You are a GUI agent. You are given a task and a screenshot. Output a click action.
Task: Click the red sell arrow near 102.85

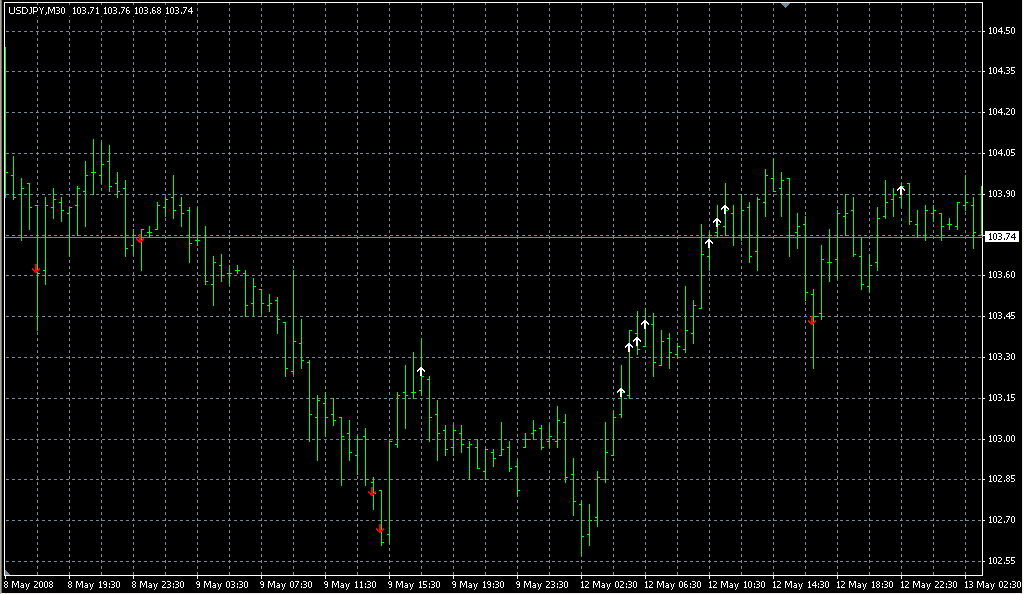coord(372,491)
